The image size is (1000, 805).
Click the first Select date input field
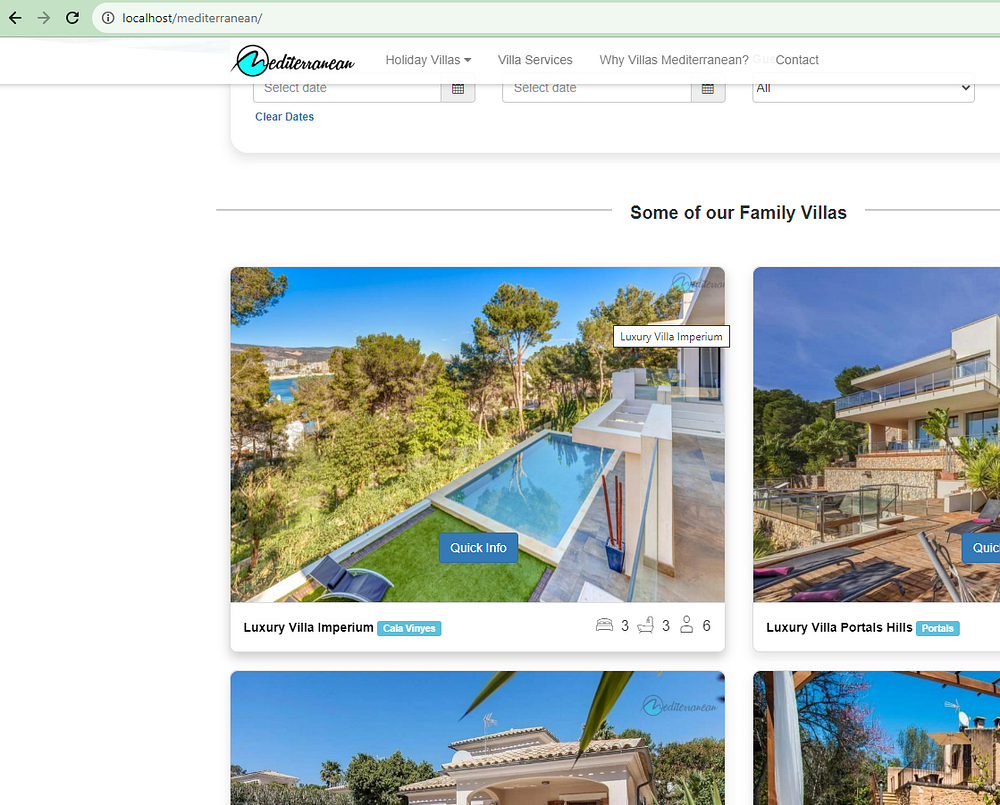coord(347,88)
